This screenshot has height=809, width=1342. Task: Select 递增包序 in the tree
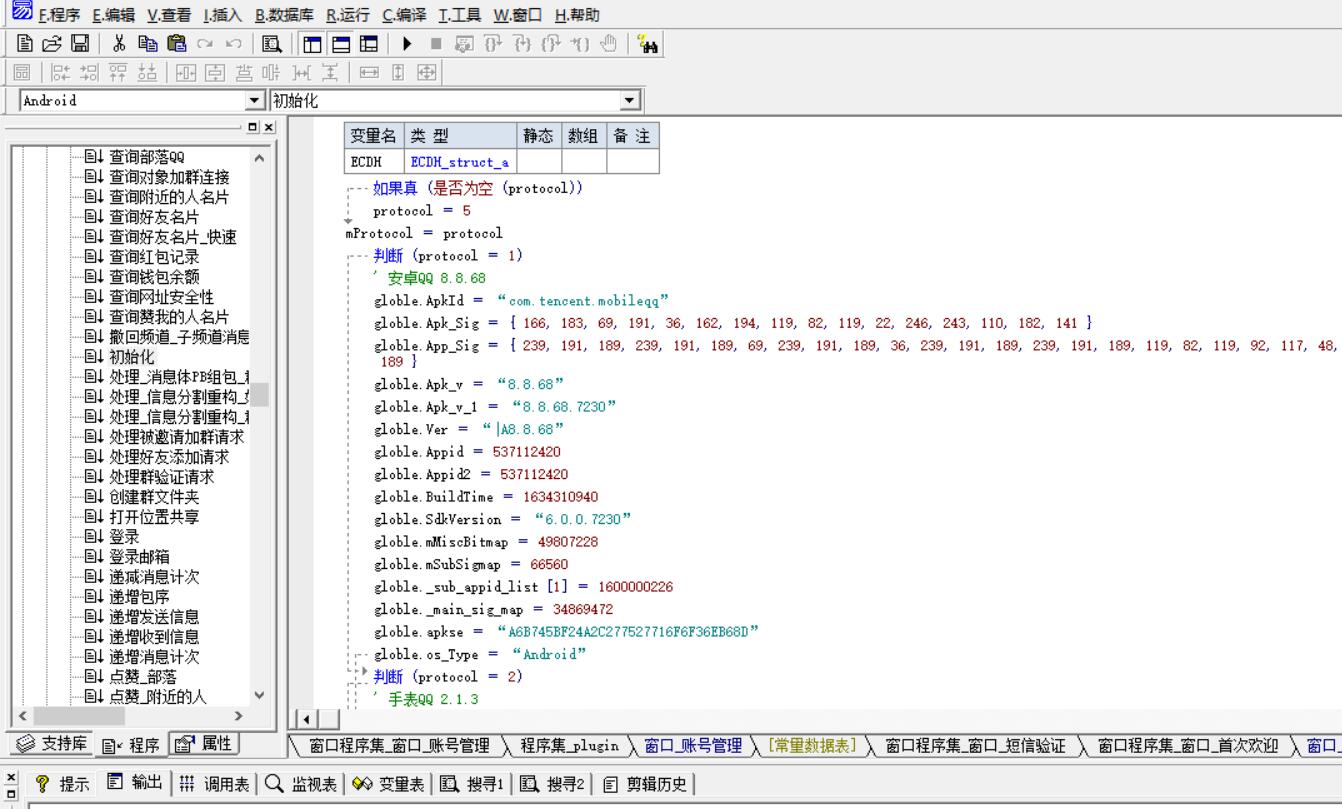coord(139,597)
